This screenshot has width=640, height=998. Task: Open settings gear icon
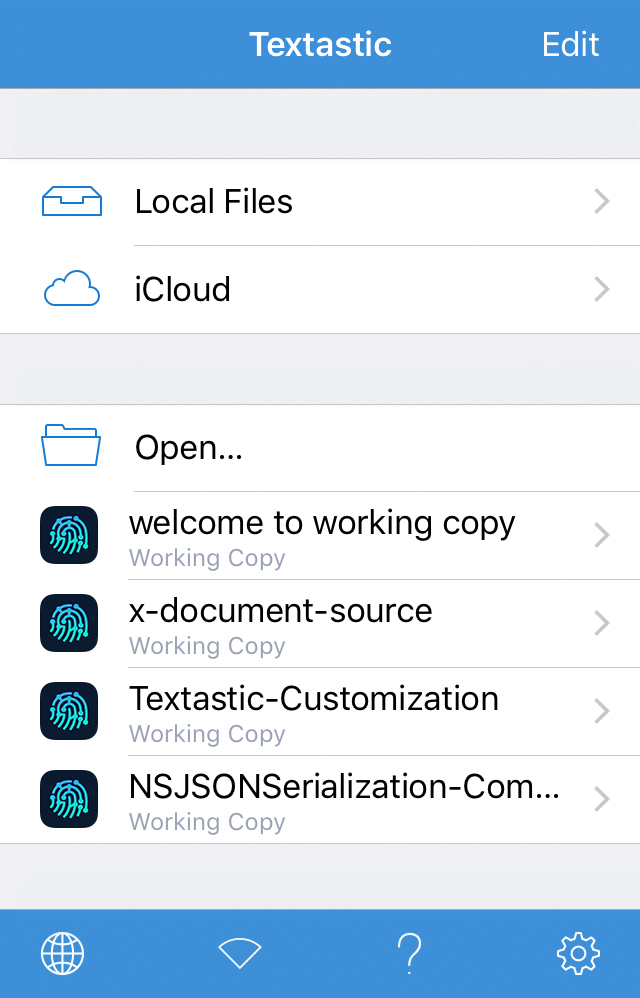pyautogui.click(x=578, y=953)
